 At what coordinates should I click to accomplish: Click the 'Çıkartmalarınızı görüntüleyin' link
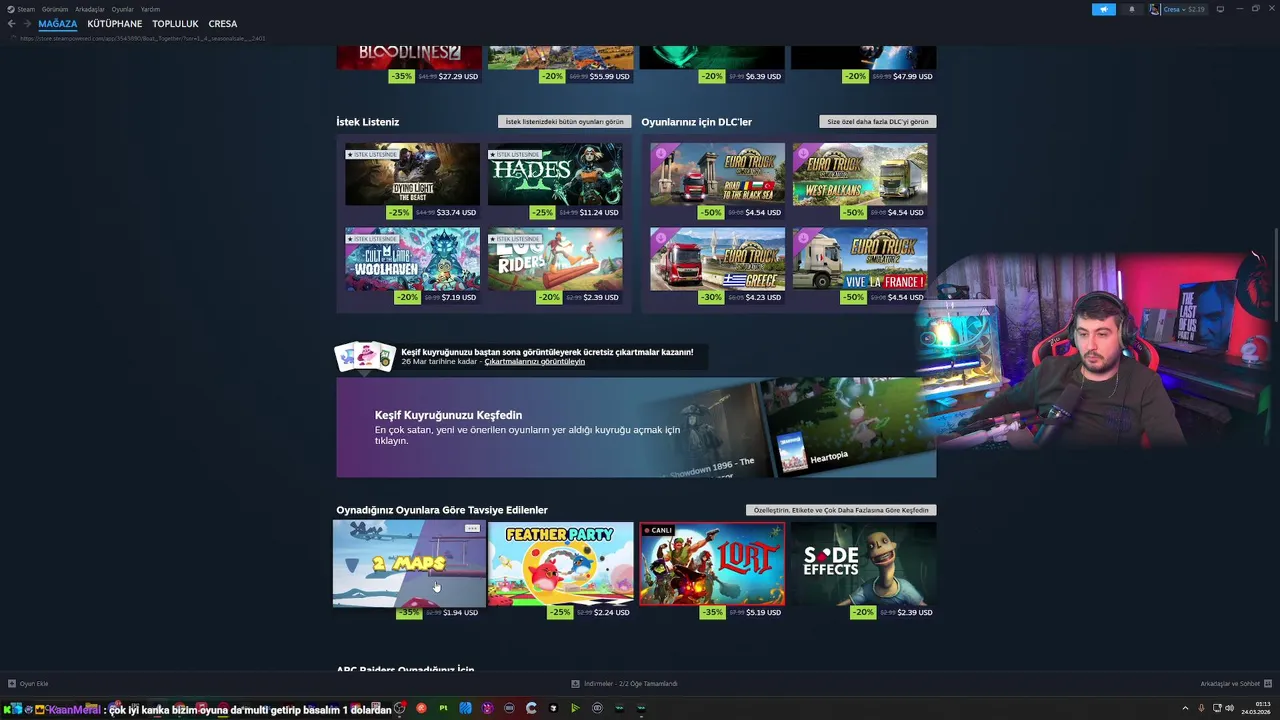[x=535, y=361]
